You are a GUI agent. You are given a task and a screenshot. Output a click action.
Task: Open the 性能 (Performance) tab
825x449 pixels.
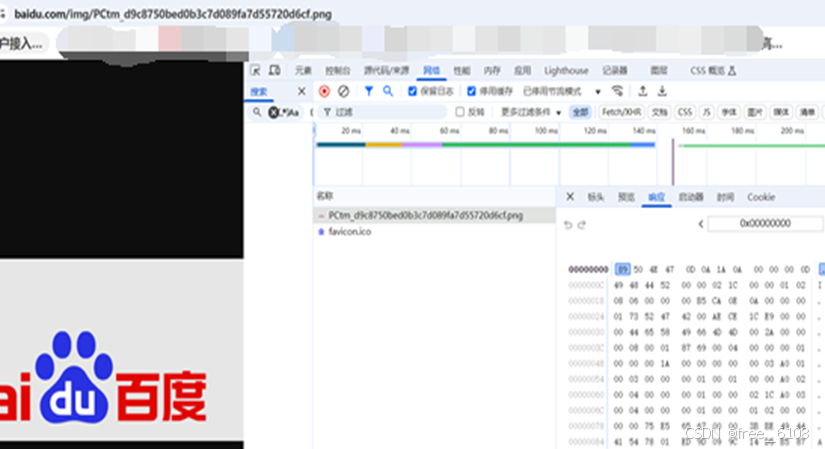point(462,71)
